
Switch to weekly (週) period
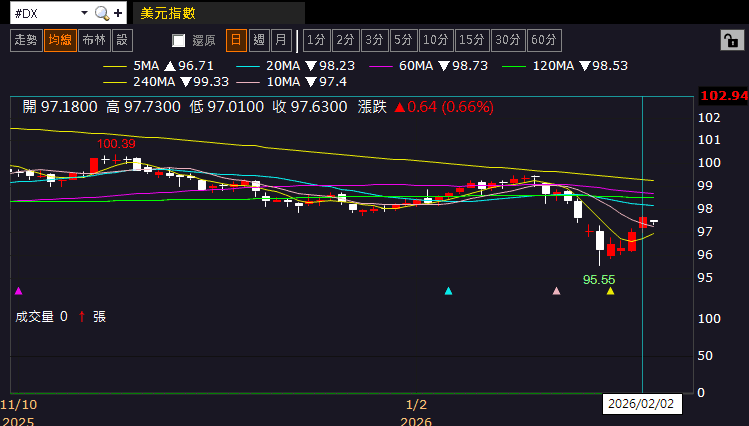tap(259, 40)
